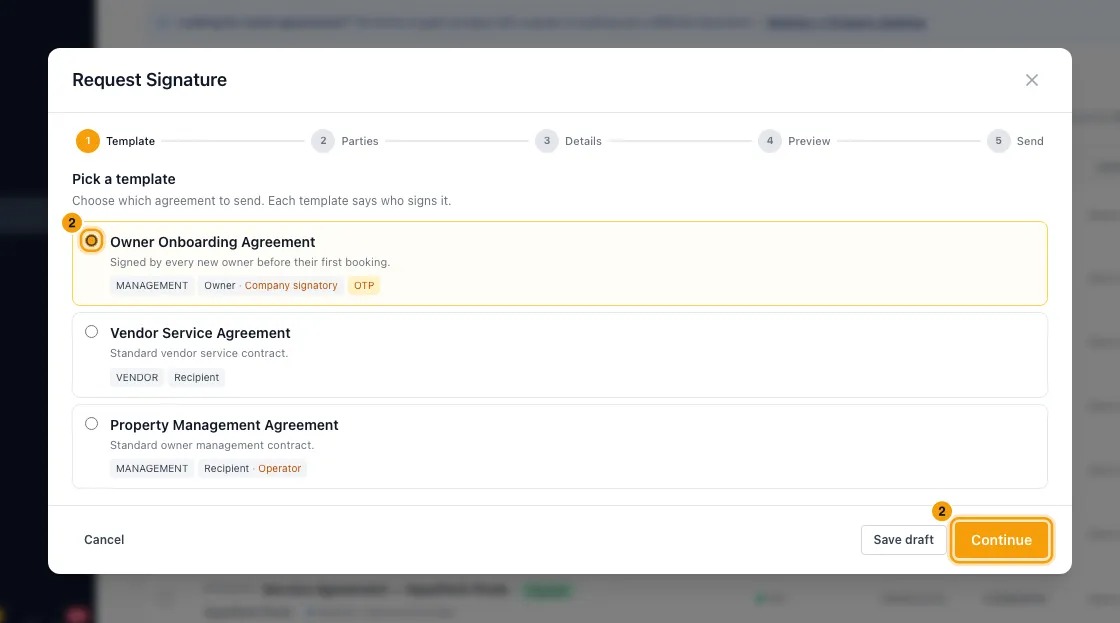1120x623 pixels.
Task: Go to the Template step 1 circle
Action: click(88, 141)
